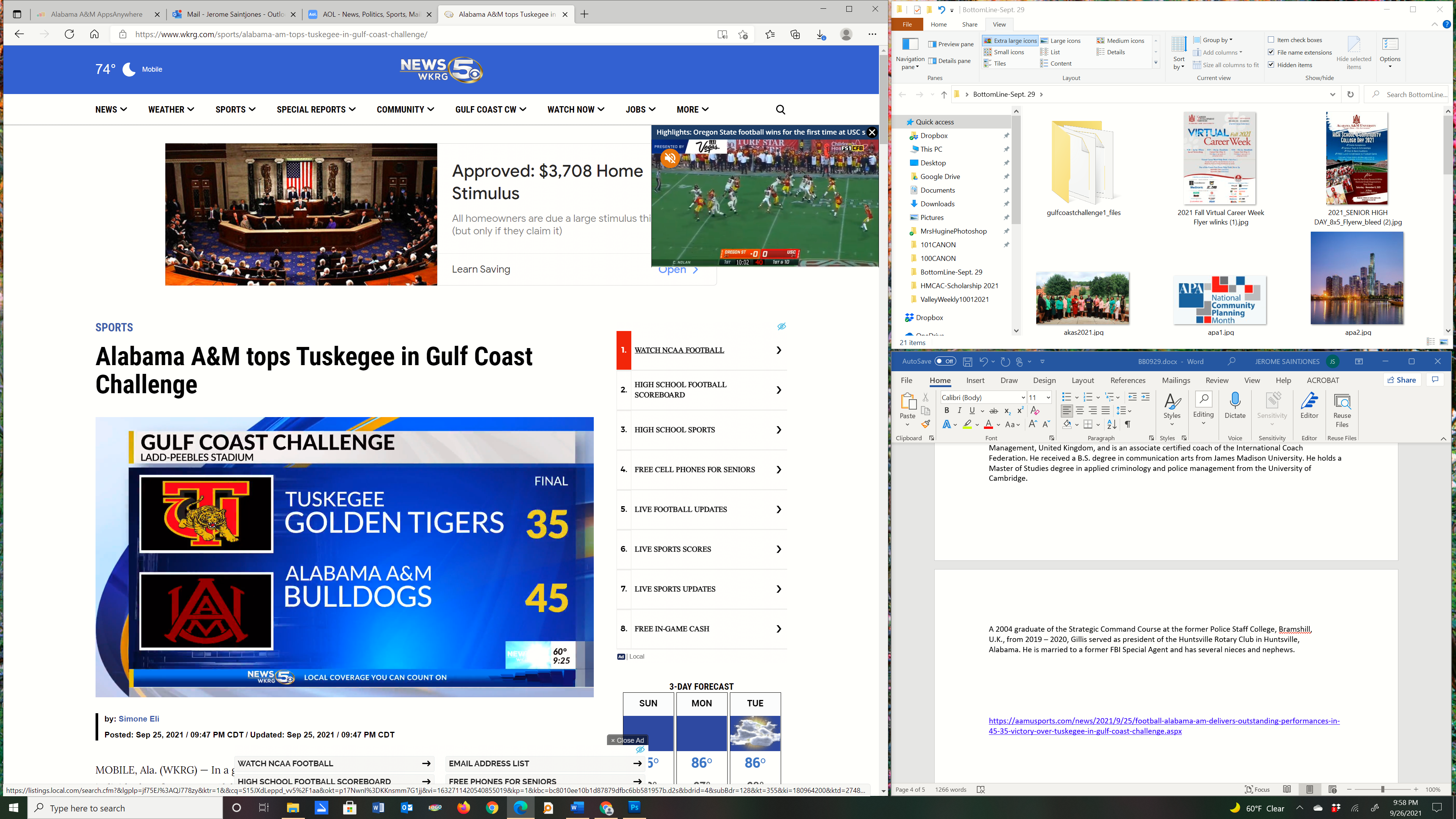
Task: Toggle AutoSave switch in Word
Action: (945, 362)
